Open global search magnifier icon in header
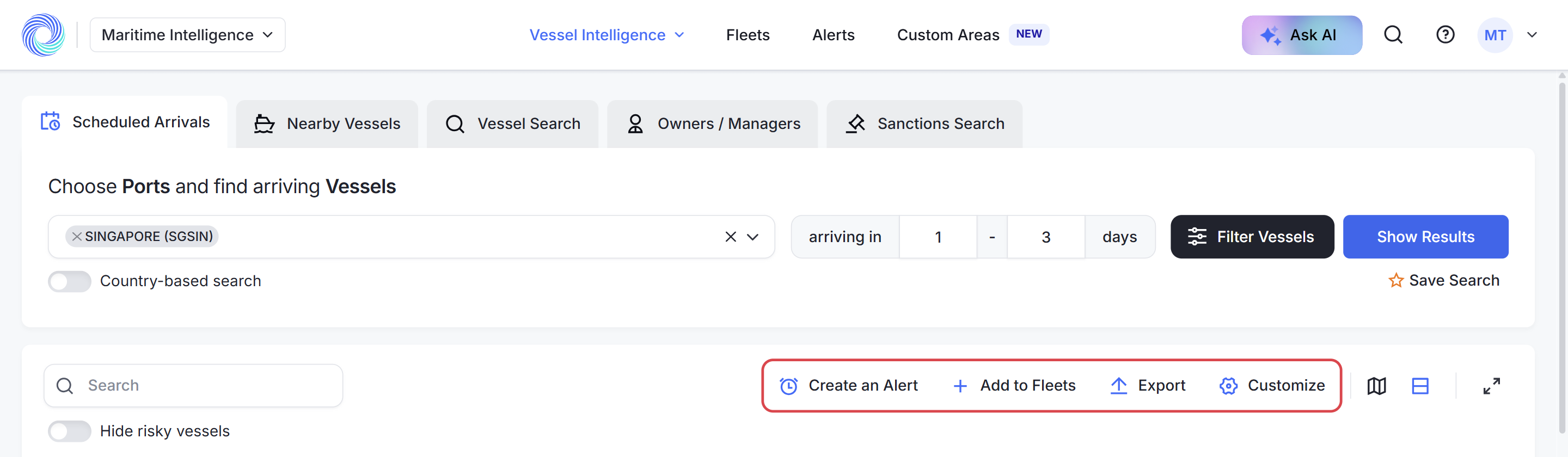This screenshot has height=457, width=1568. click(x=1393, y=35)
